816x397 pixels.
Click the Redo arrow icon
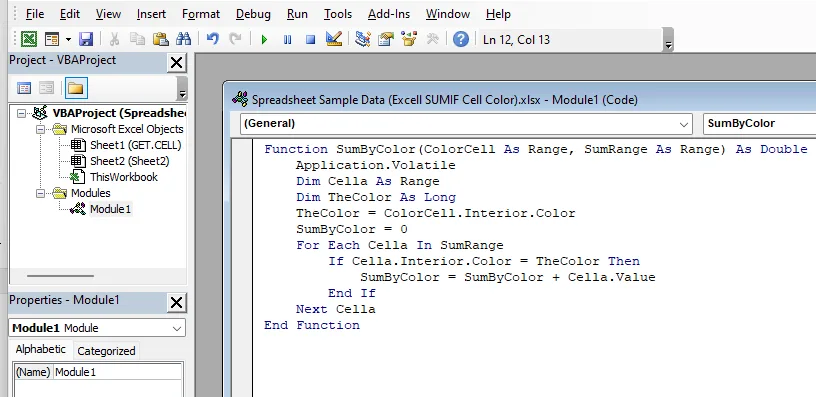coord(235,40)
